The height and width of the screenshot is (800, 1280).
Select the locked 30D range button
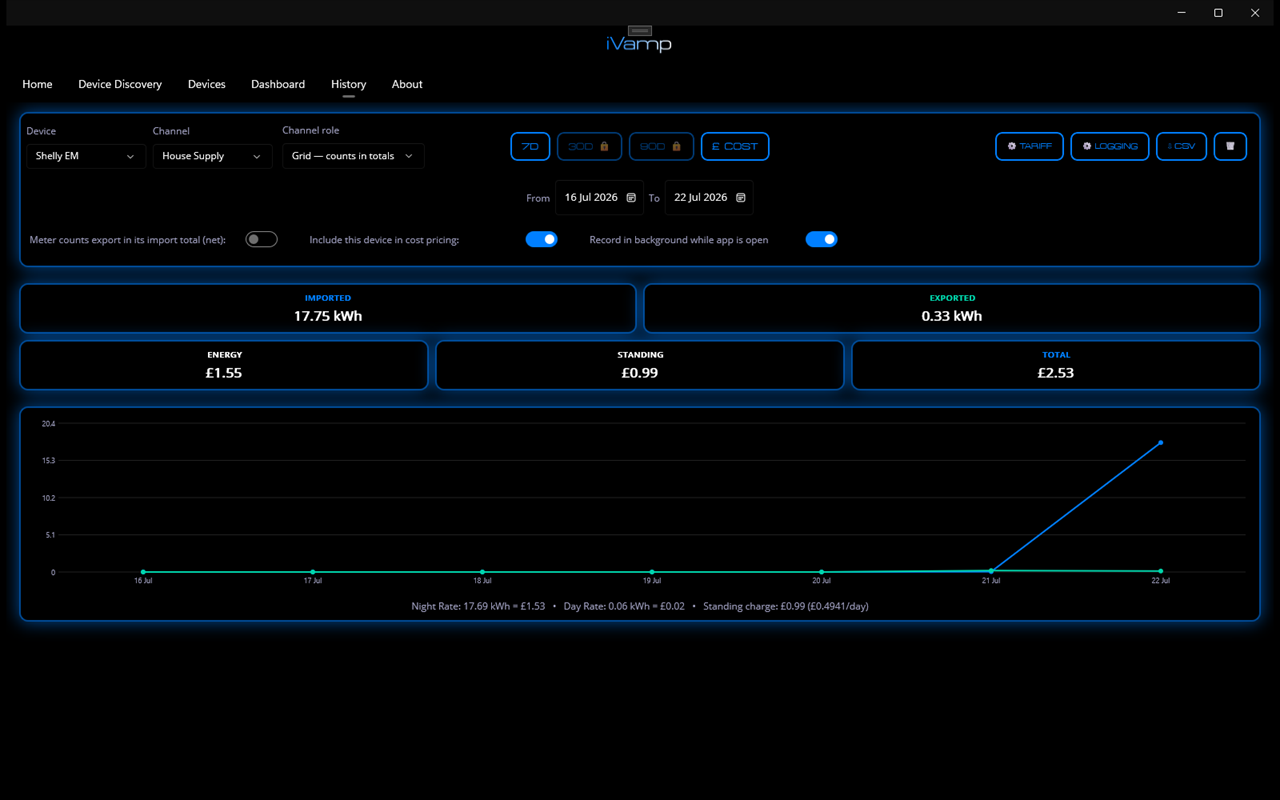click(x=590, y=146)
